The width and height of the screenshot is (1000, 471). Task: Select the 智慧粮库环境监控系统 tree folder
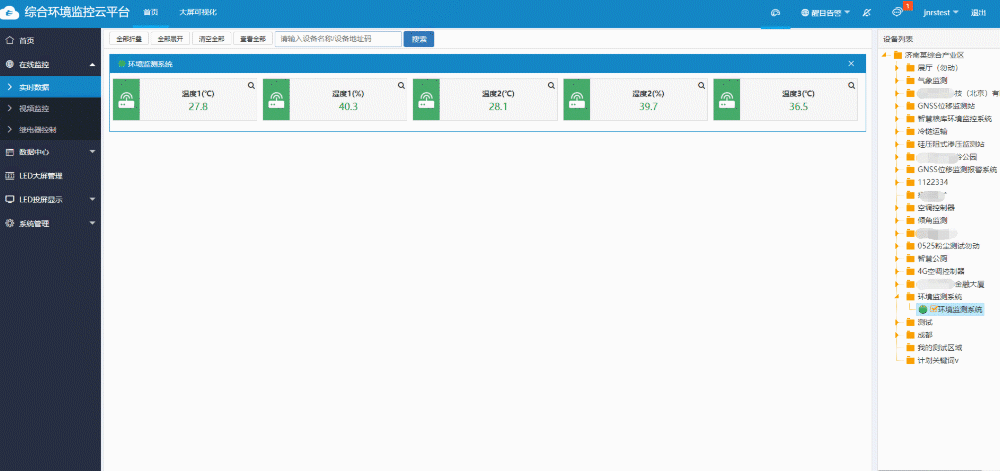pos(955,119)
